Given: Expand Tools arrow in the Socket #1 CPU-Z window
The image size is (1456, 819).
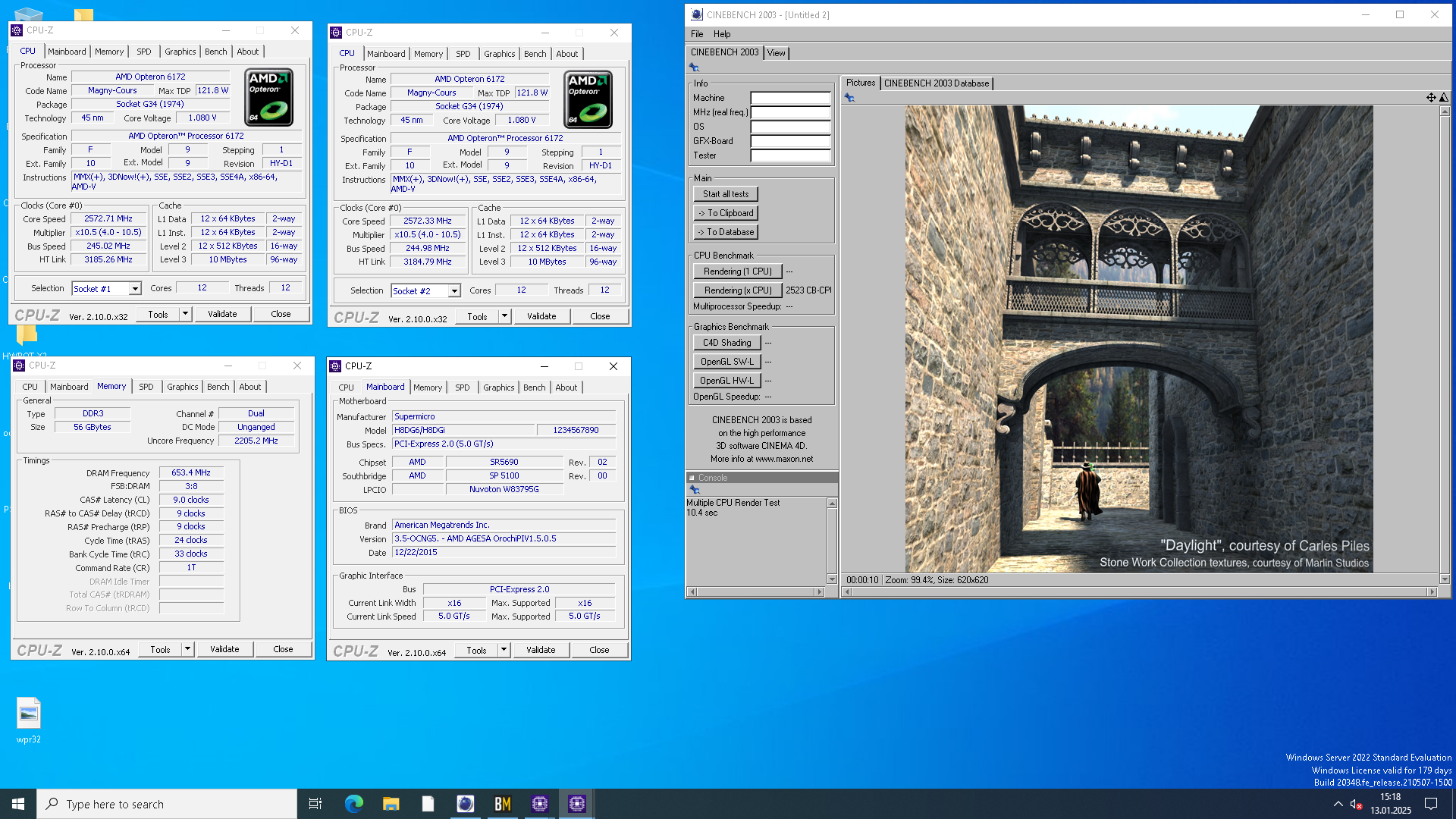Looking at the screenshot, I should tap(185, 314).
